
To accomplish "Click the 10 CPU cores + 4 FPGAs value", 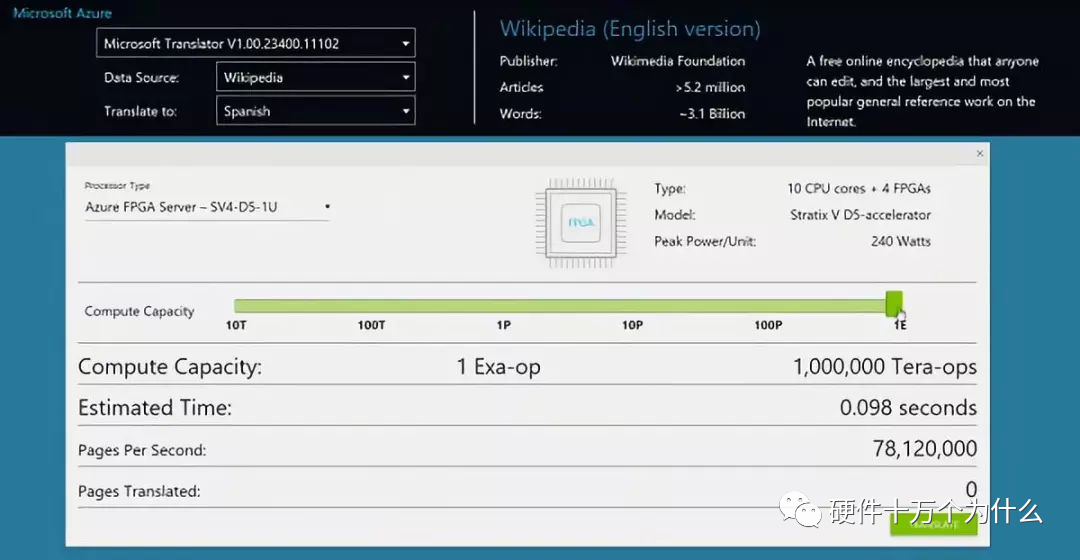I will click(859, 189).
